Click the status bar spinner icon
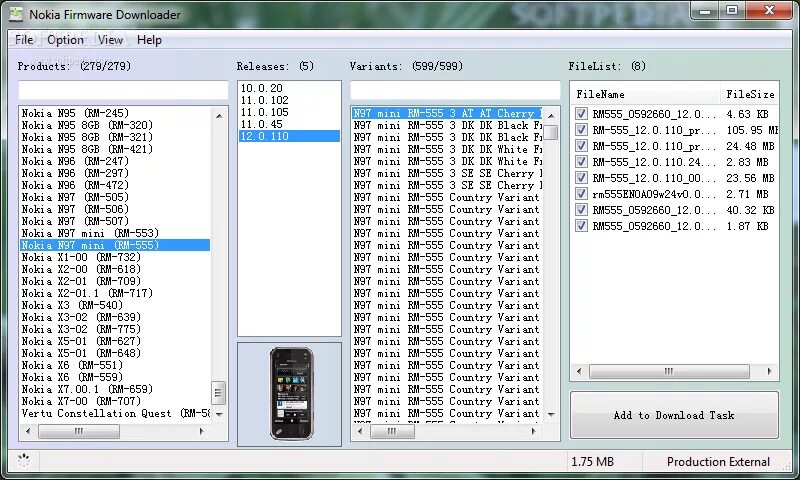This screenshot has height=480, width=800. coord(24,461)
